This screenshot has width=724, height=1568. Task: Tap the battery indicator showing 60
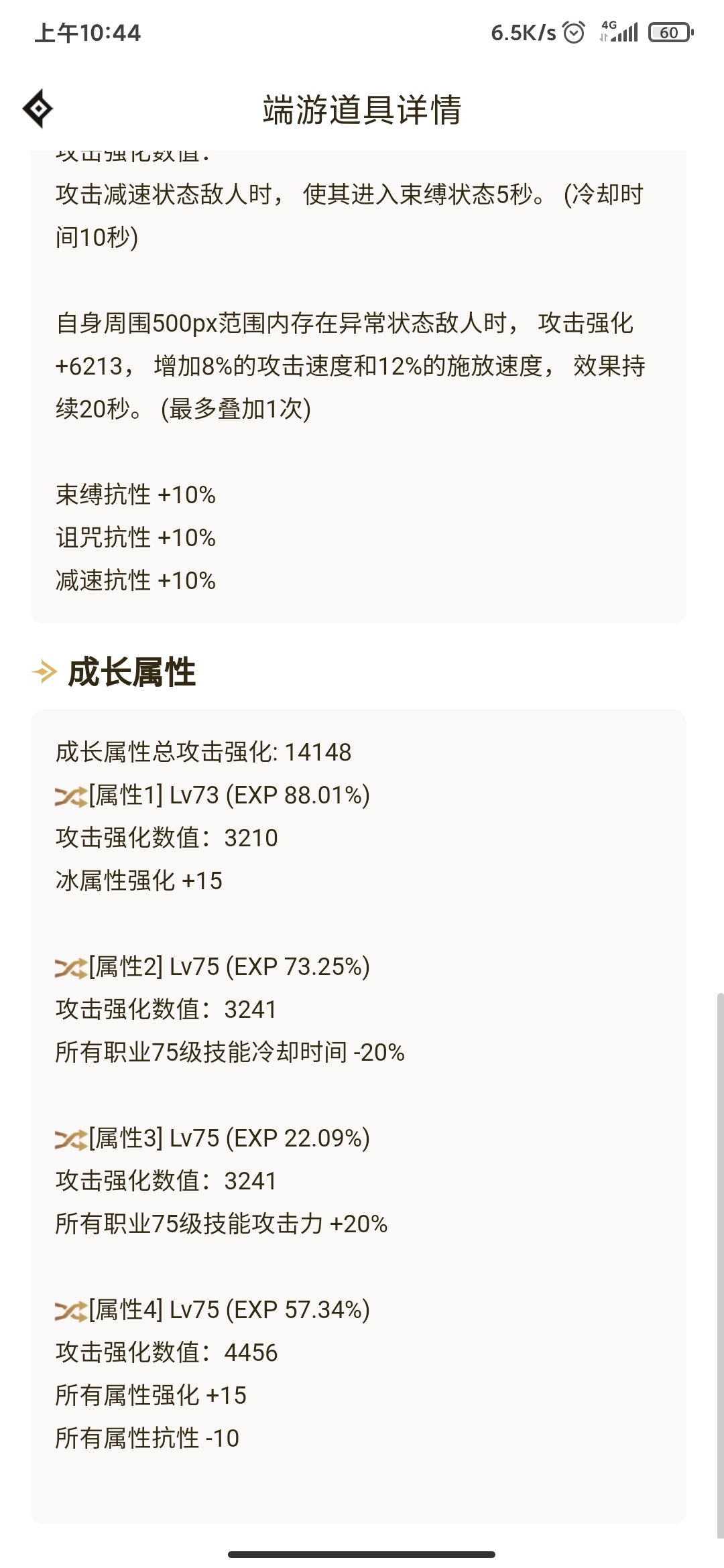670,32
